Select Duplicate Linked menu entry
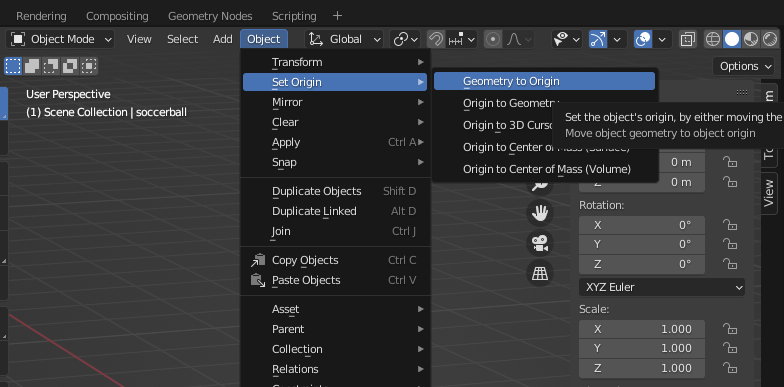Screen dimensions: 784x387 pyautogui.click(x=335, y=211)
